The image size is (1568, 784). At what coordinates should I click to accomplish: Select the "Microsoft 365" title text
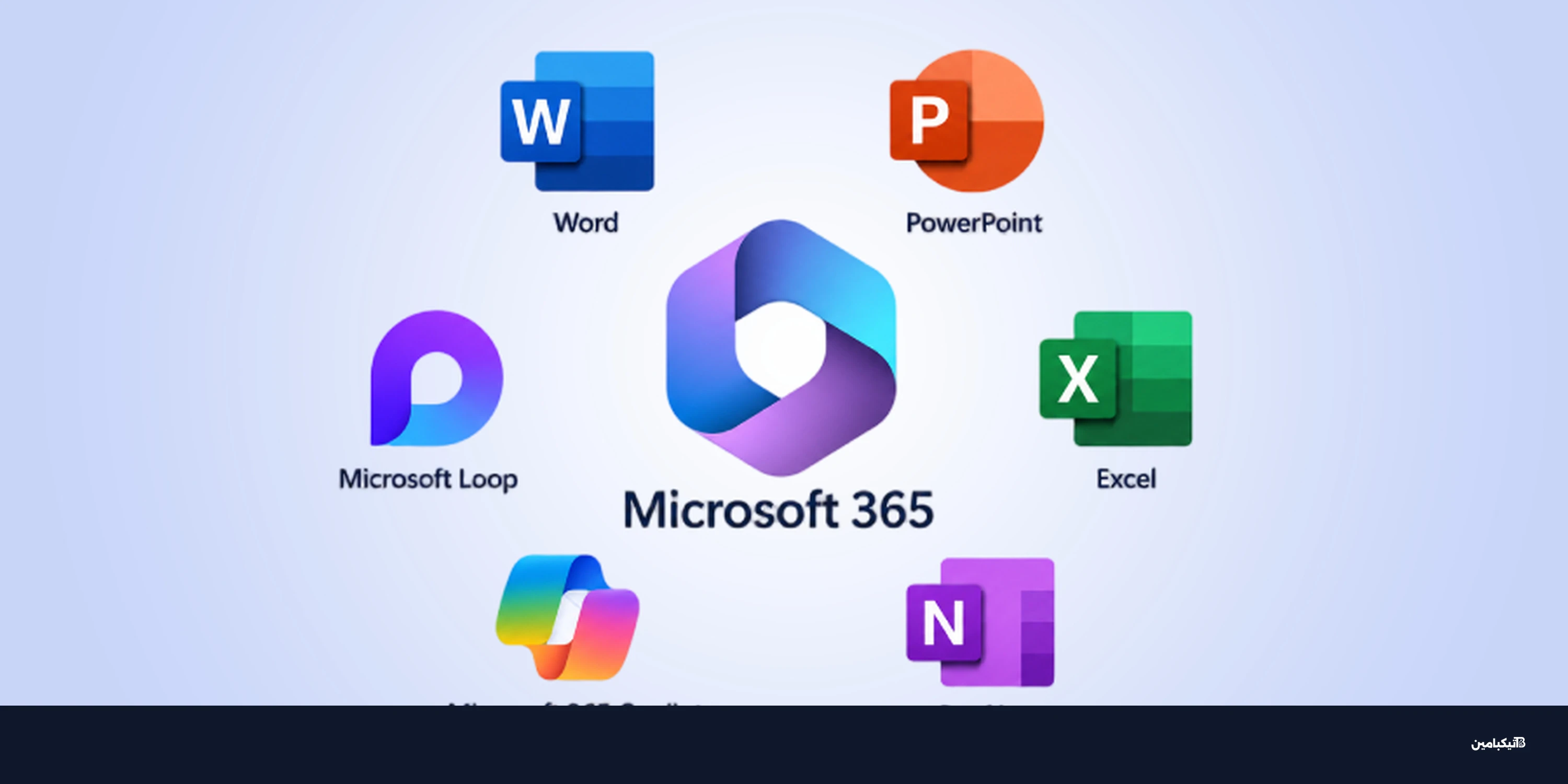(779, 510)
